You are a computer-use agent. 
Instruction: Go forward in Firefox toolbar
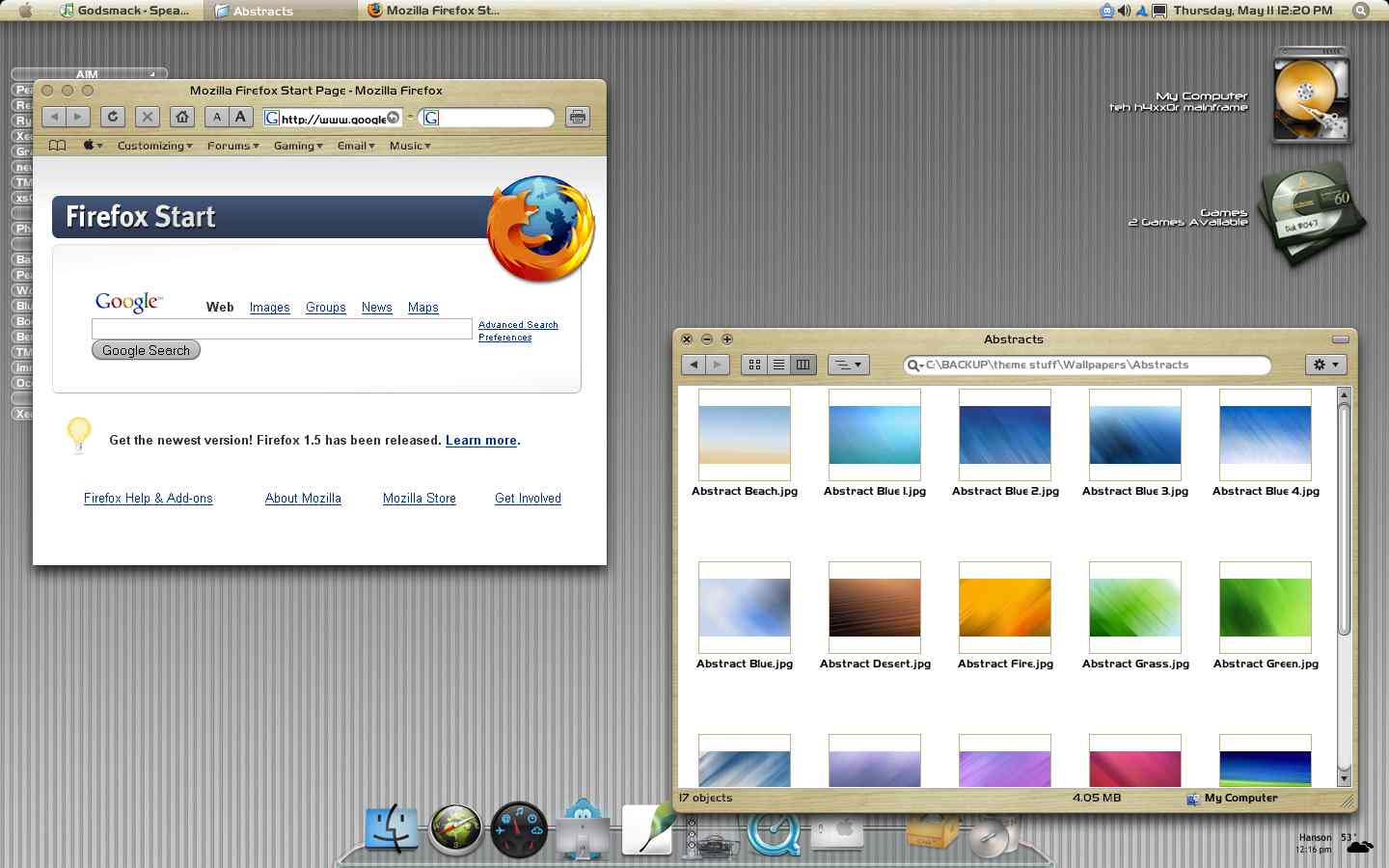coord(78,117)
